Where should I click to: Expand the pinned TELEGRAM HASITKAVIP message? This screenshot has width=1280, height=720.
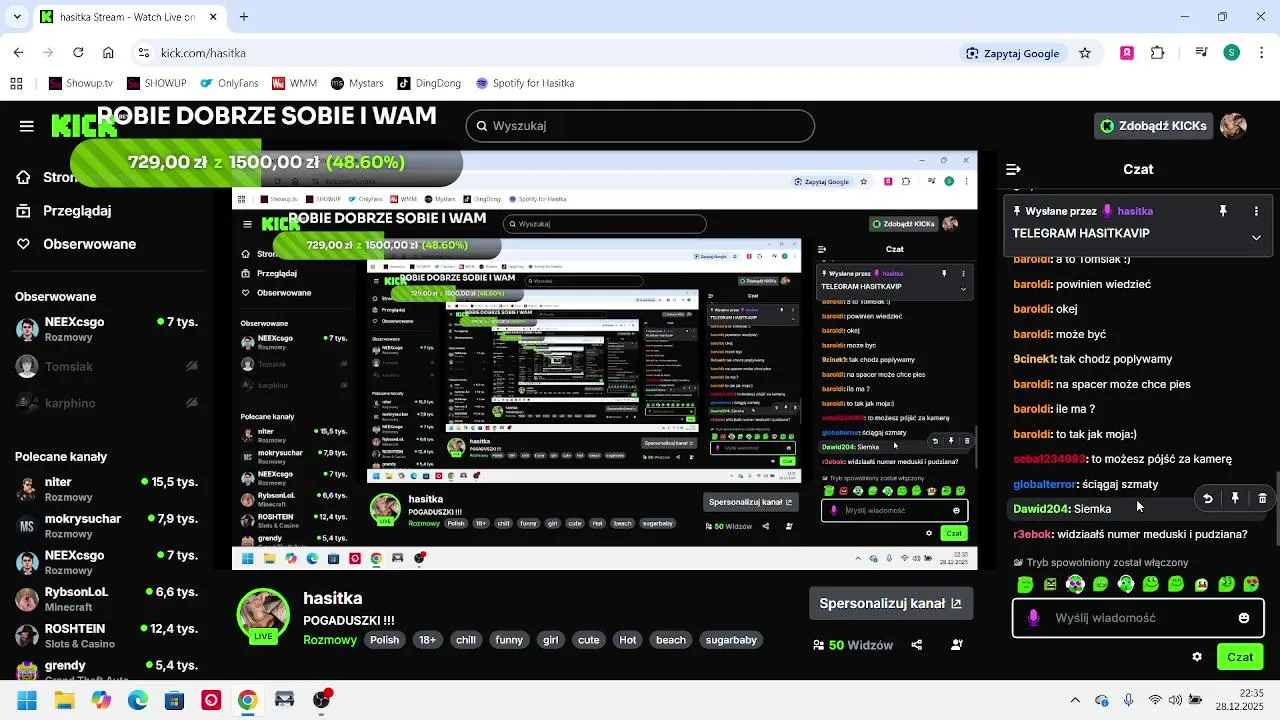point(1256,238)
